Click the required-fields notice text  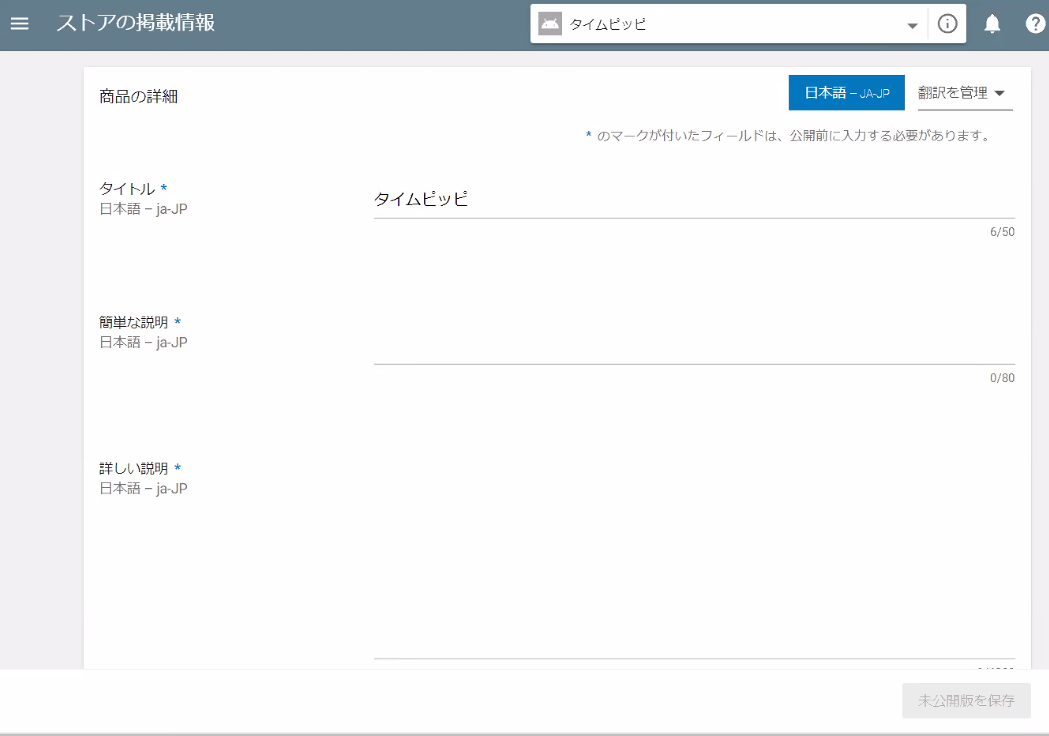(788, 136)
